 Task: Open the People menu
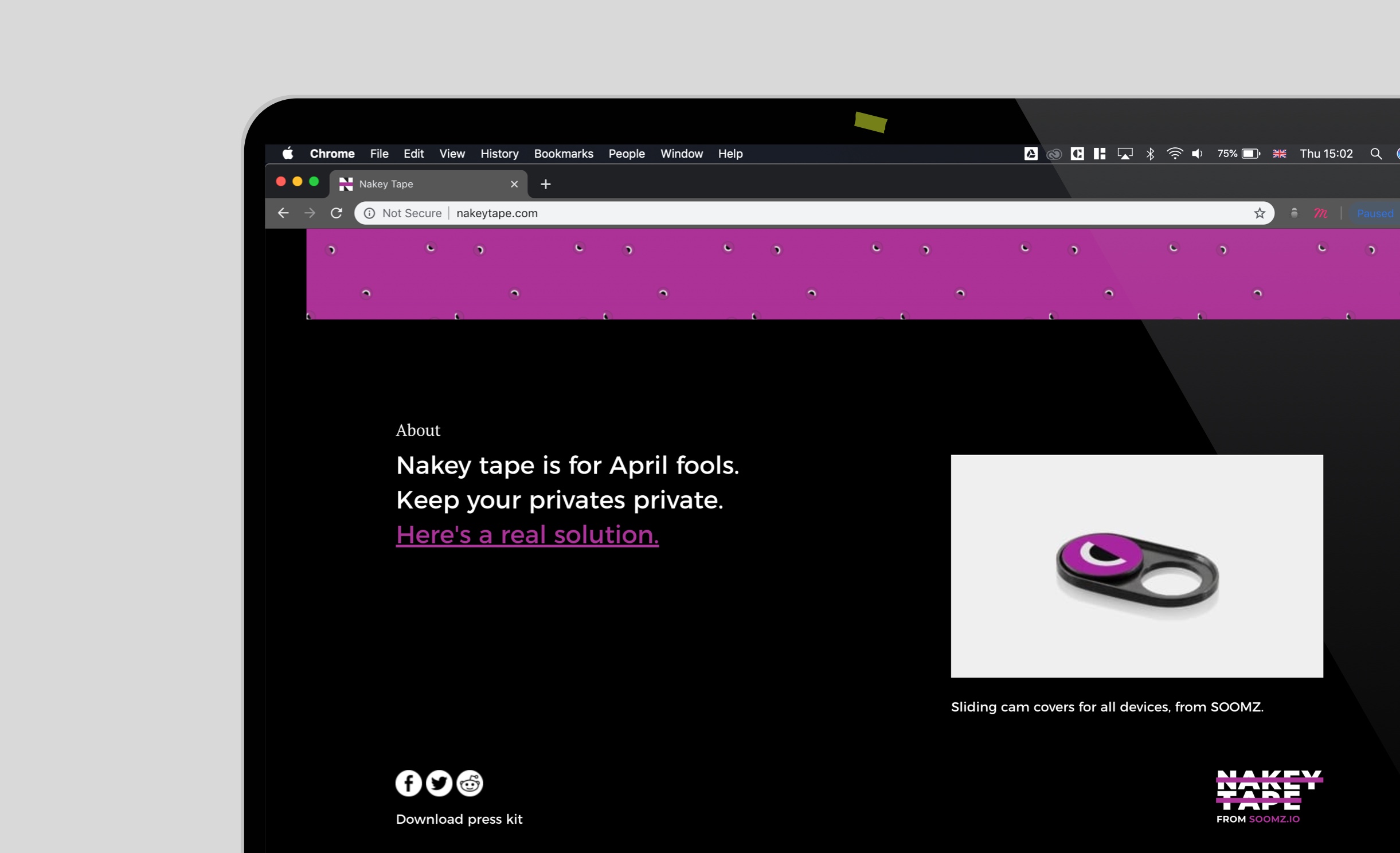(x=627, y=154)
